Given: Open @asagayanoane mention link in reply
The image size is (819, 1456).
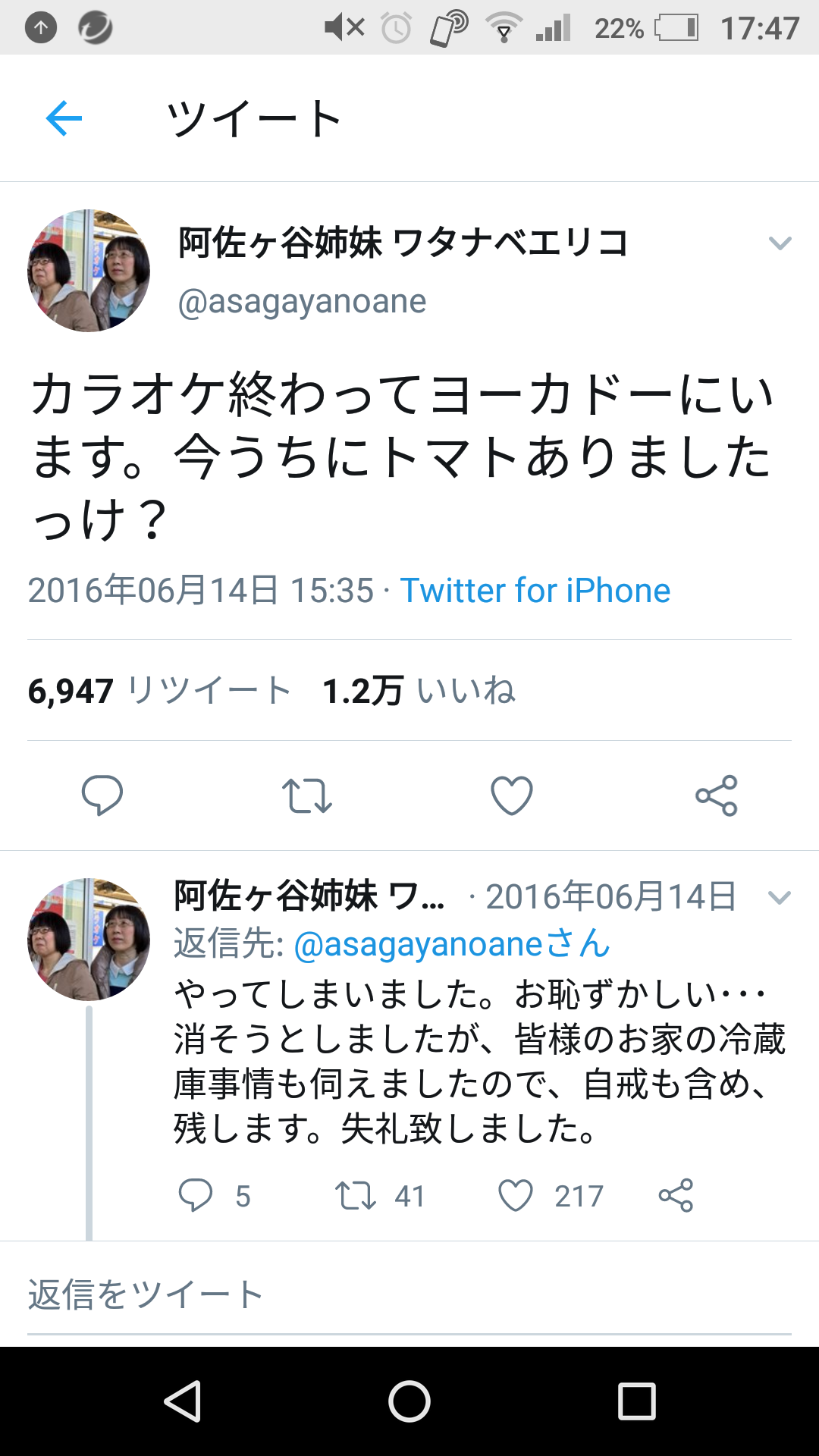Looking at the screenshot, I should [418, 945].
